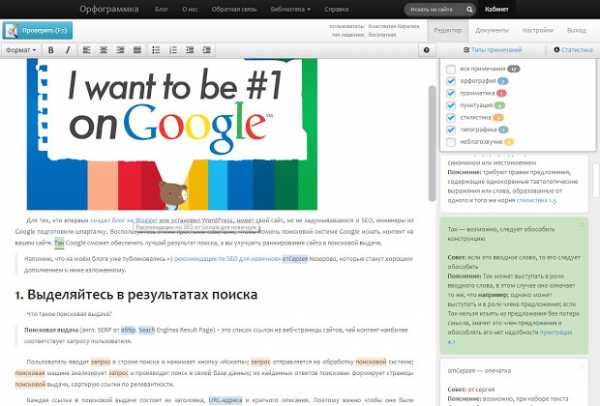
Task: Justify text with the justify icon
Action: (132, 49)
